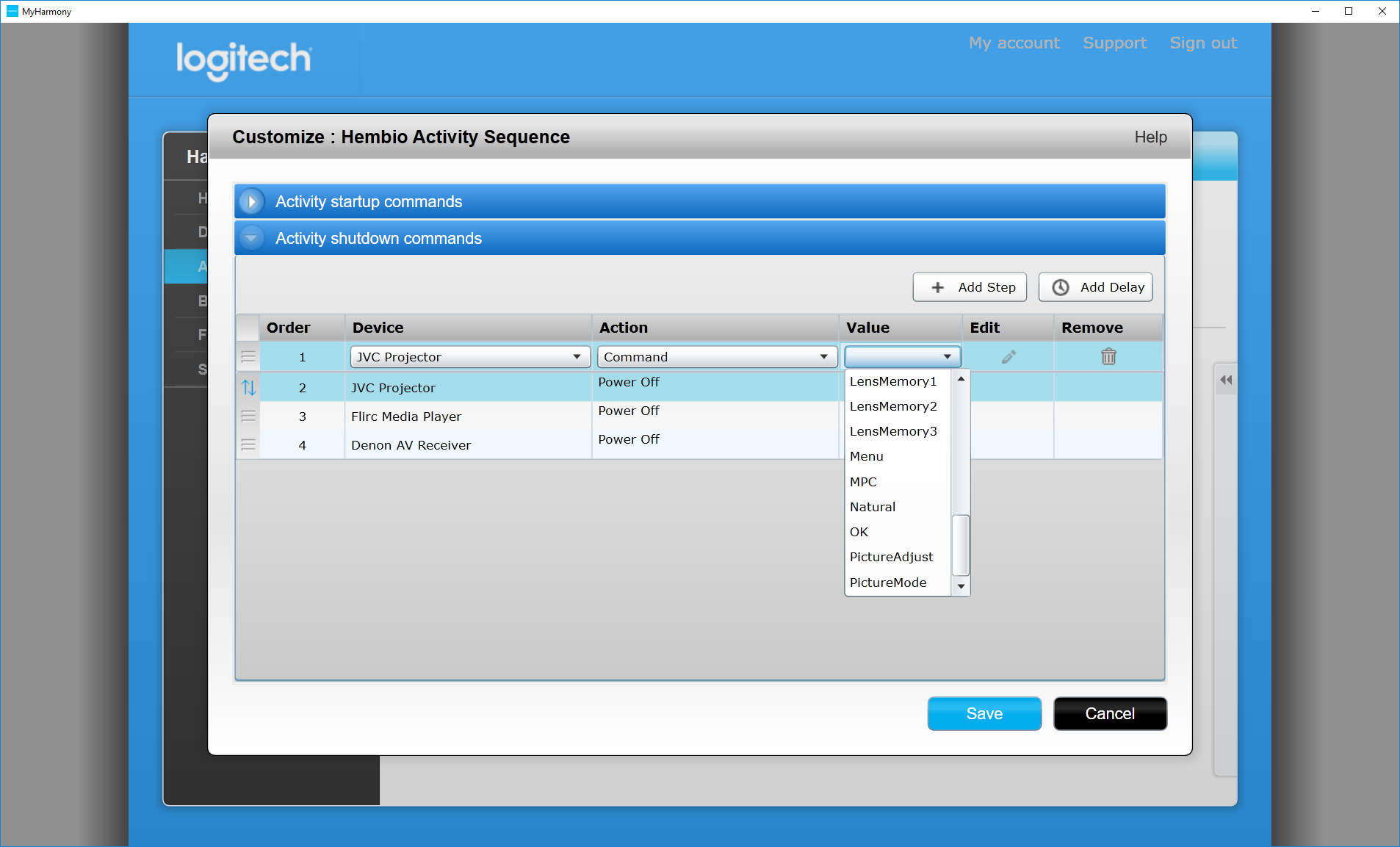Delete step 1 with trash icon
Image resolution: width=1400 pixels, height=847 pixels.
click(x=1108, y=357)
